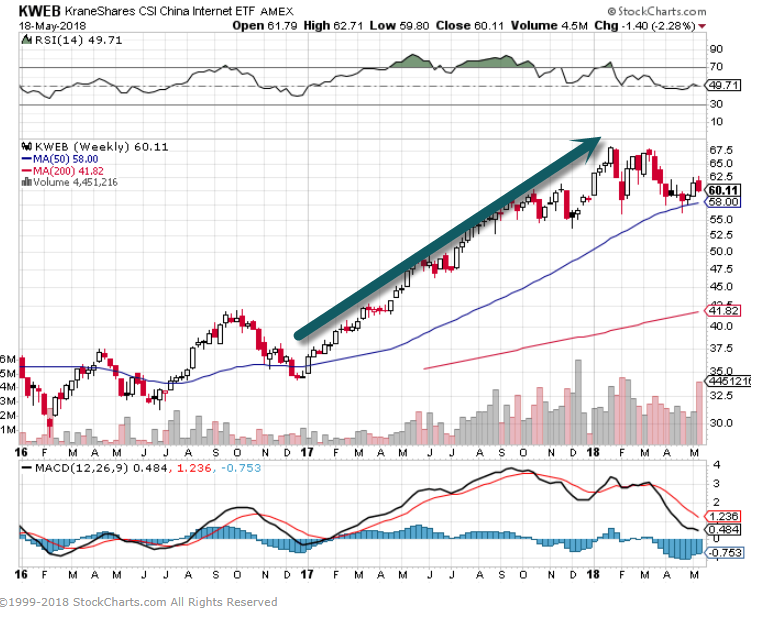Click the KWEB ticker symbol title
This screenshot has height=618, width=758.
point(39,11)
